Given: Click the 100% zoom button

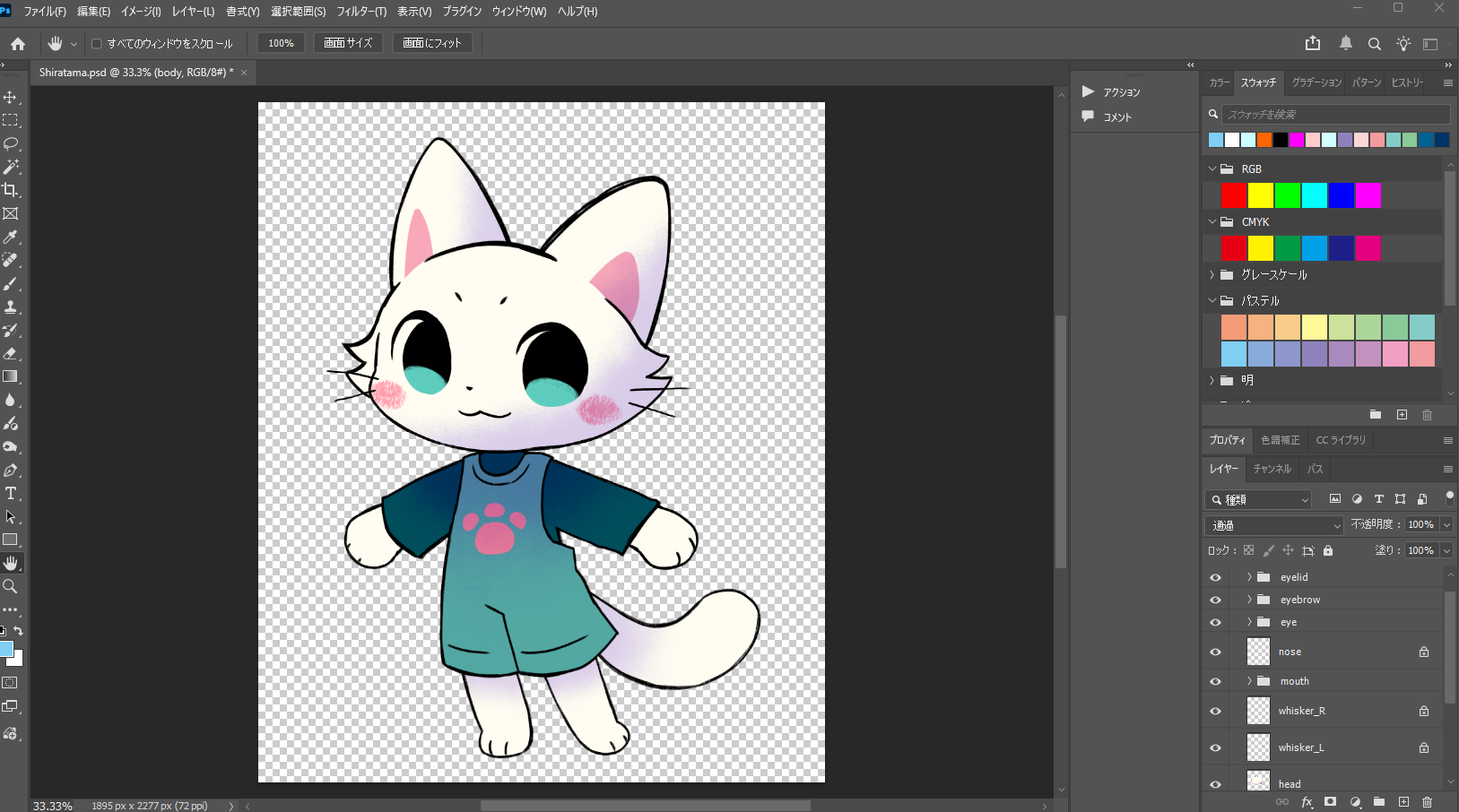Looking at the screenshot, I should pyautogui.click(x=281, y=43).
